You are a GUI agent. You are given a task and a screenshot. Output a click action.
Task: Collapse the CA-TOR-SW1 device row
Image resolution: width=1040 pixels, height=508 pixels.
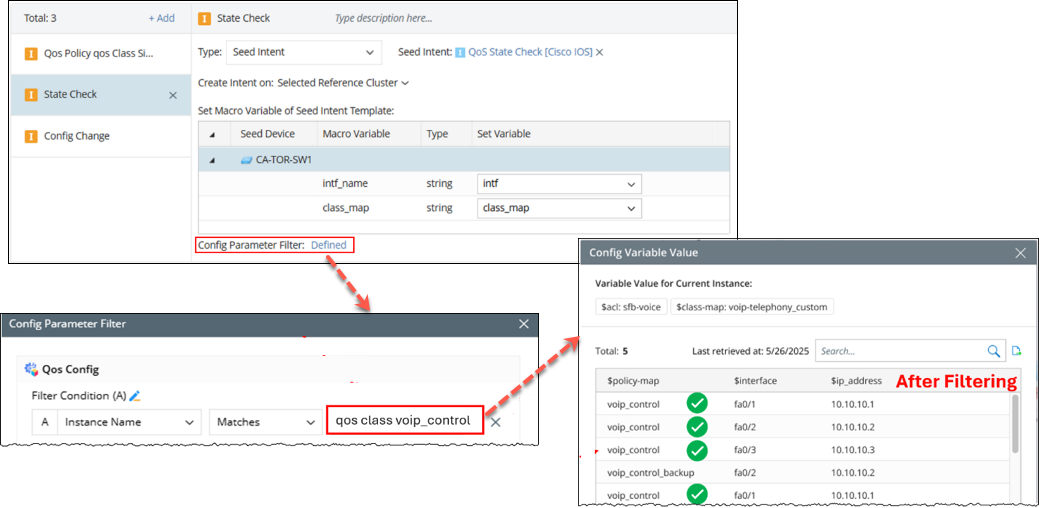(212, 160)
